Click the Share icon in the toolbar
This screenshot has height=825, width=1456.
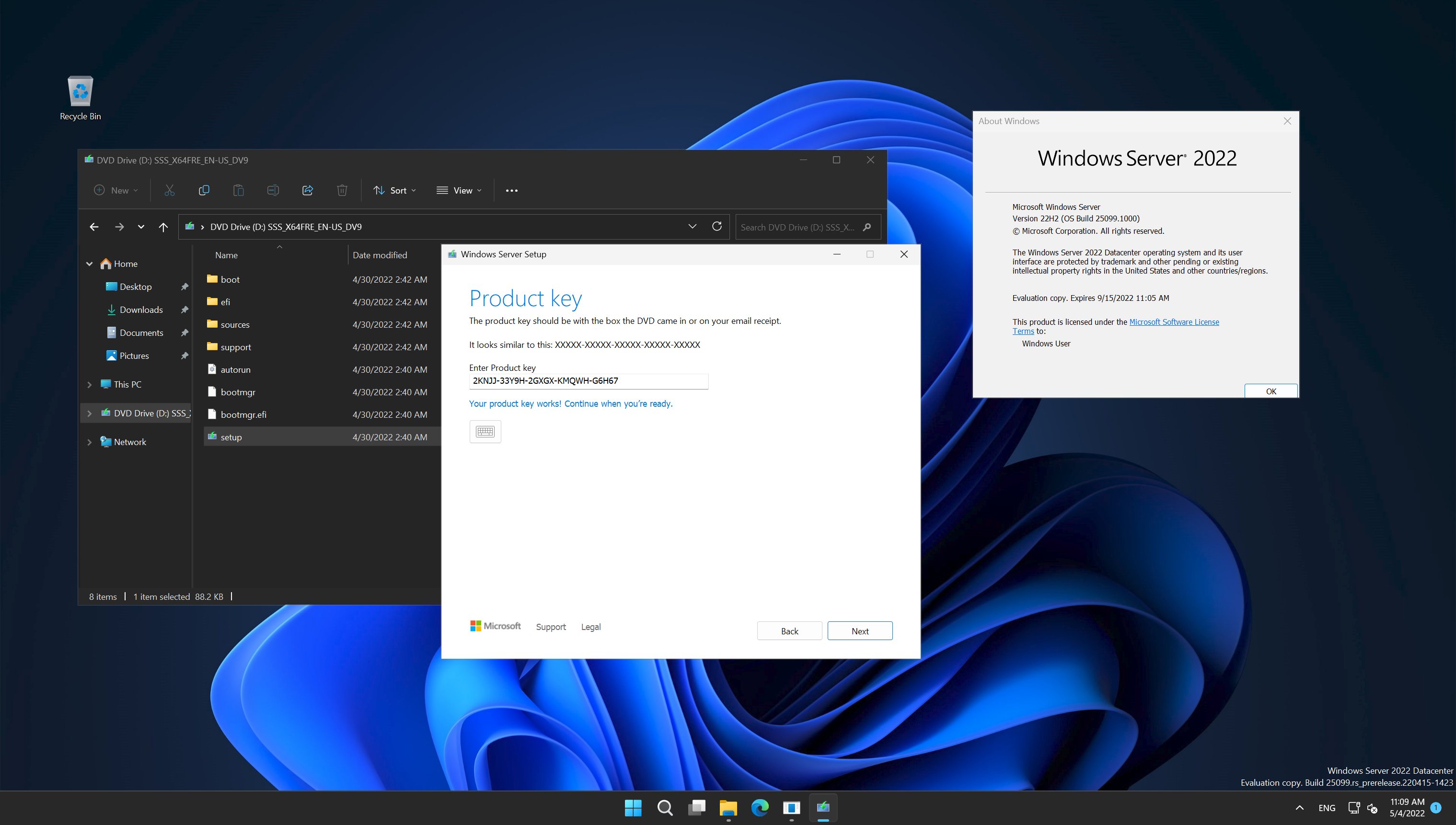[x=307, y=190]
